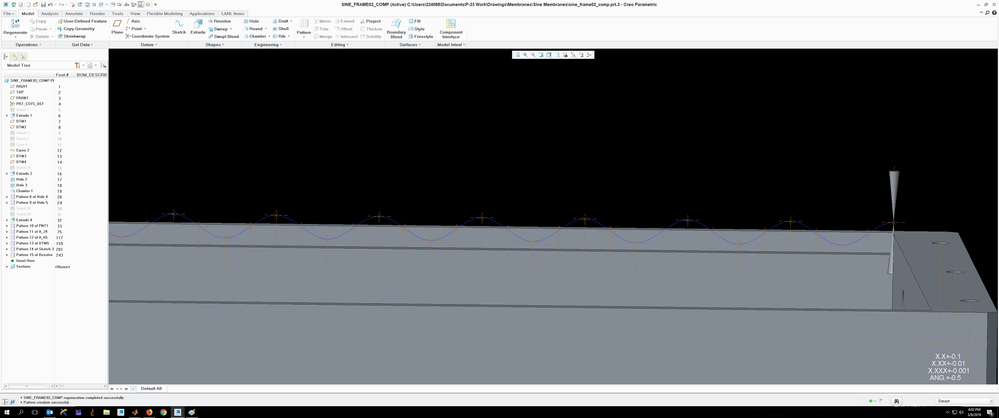Expand Pattern 8 of Hole 4 node
The height and width of the screenshot is (418, 999).
(7, 197)
